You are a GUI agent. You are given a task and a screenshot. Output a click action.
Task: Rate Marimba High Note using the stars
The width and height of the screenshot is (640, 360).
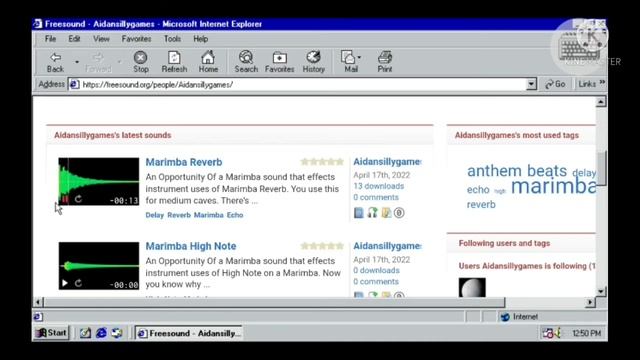(x=322, y=246)
